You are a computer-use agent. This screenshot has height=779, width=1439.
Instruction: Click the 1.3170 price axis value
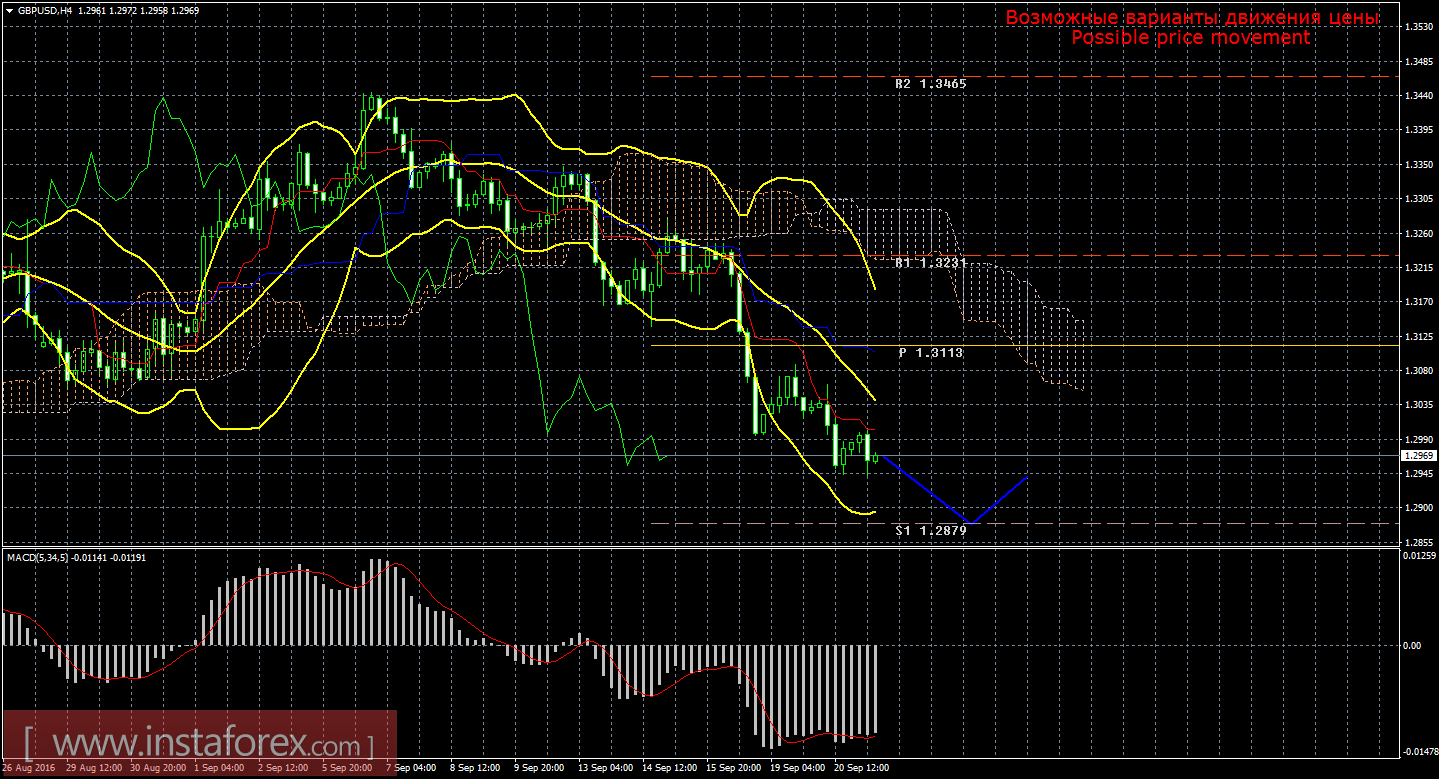[1419, 302]
